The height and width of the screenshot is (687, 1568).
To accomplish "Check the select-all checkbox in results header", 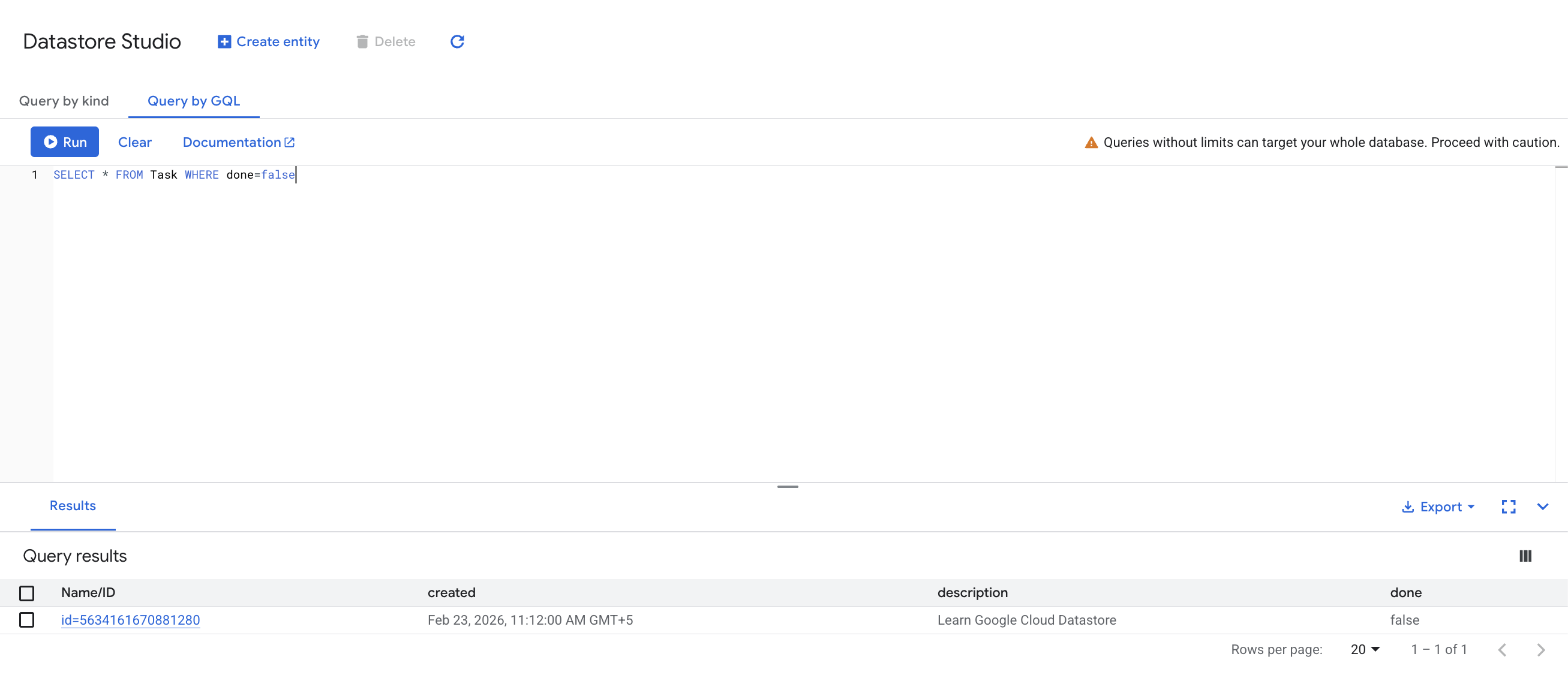I will tap(27, 593).
